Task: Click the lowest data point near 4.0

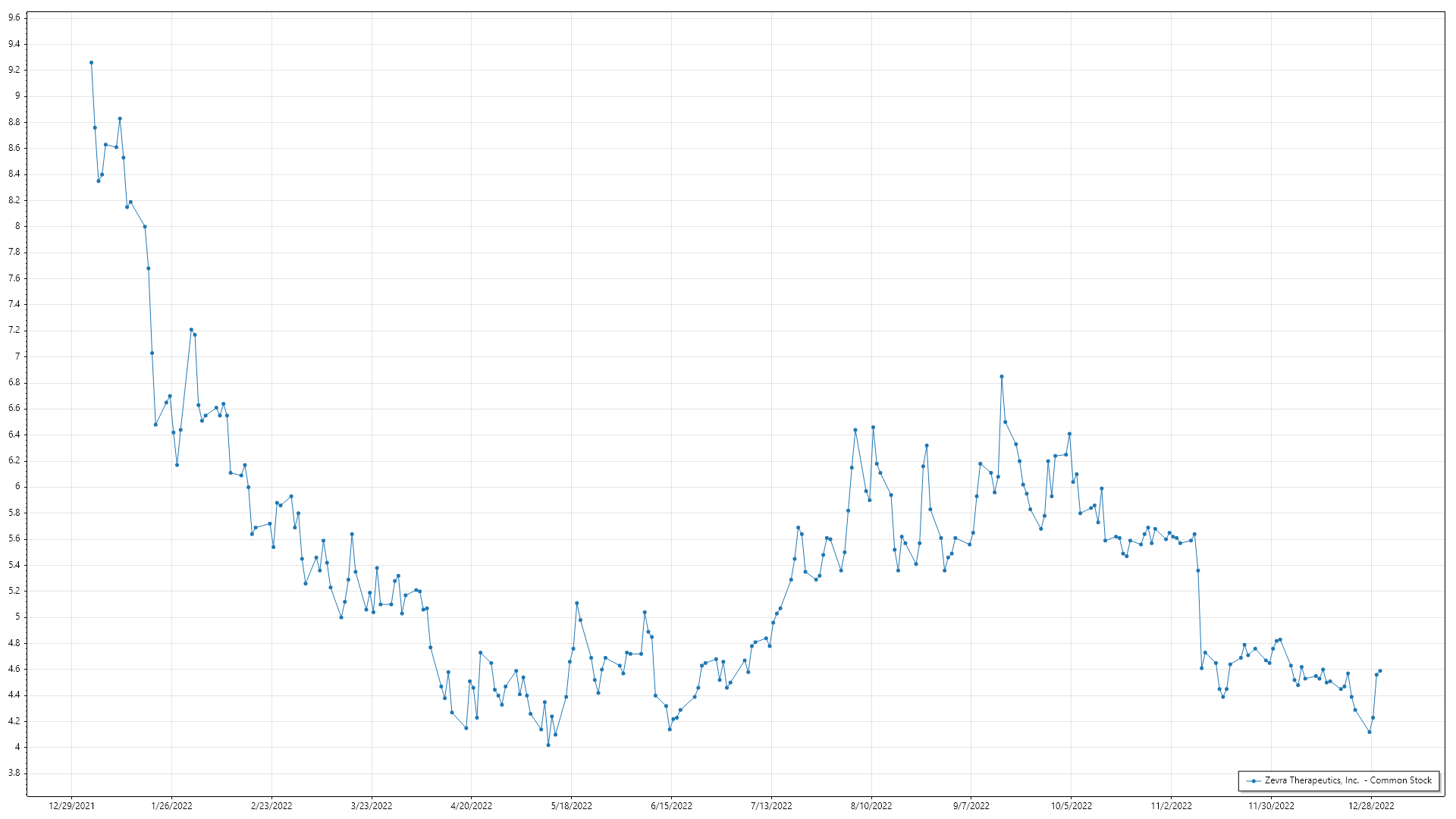Action: 548,745
